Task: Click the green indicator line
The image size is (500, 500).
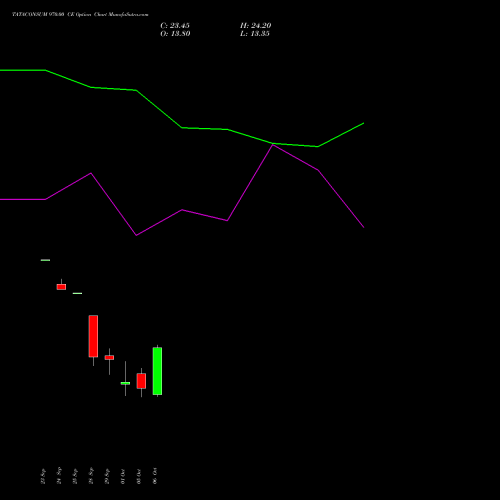Action: (x=182, y=128)
